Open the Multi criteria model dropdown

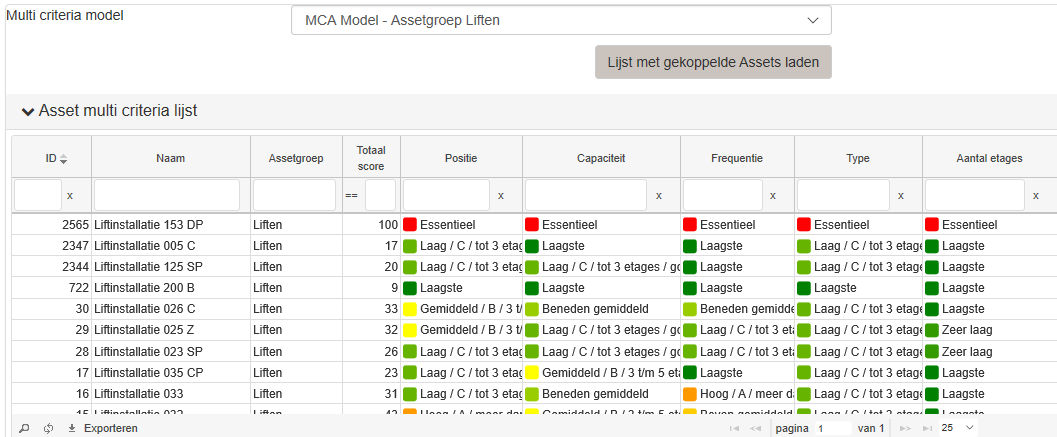(561, 20)
